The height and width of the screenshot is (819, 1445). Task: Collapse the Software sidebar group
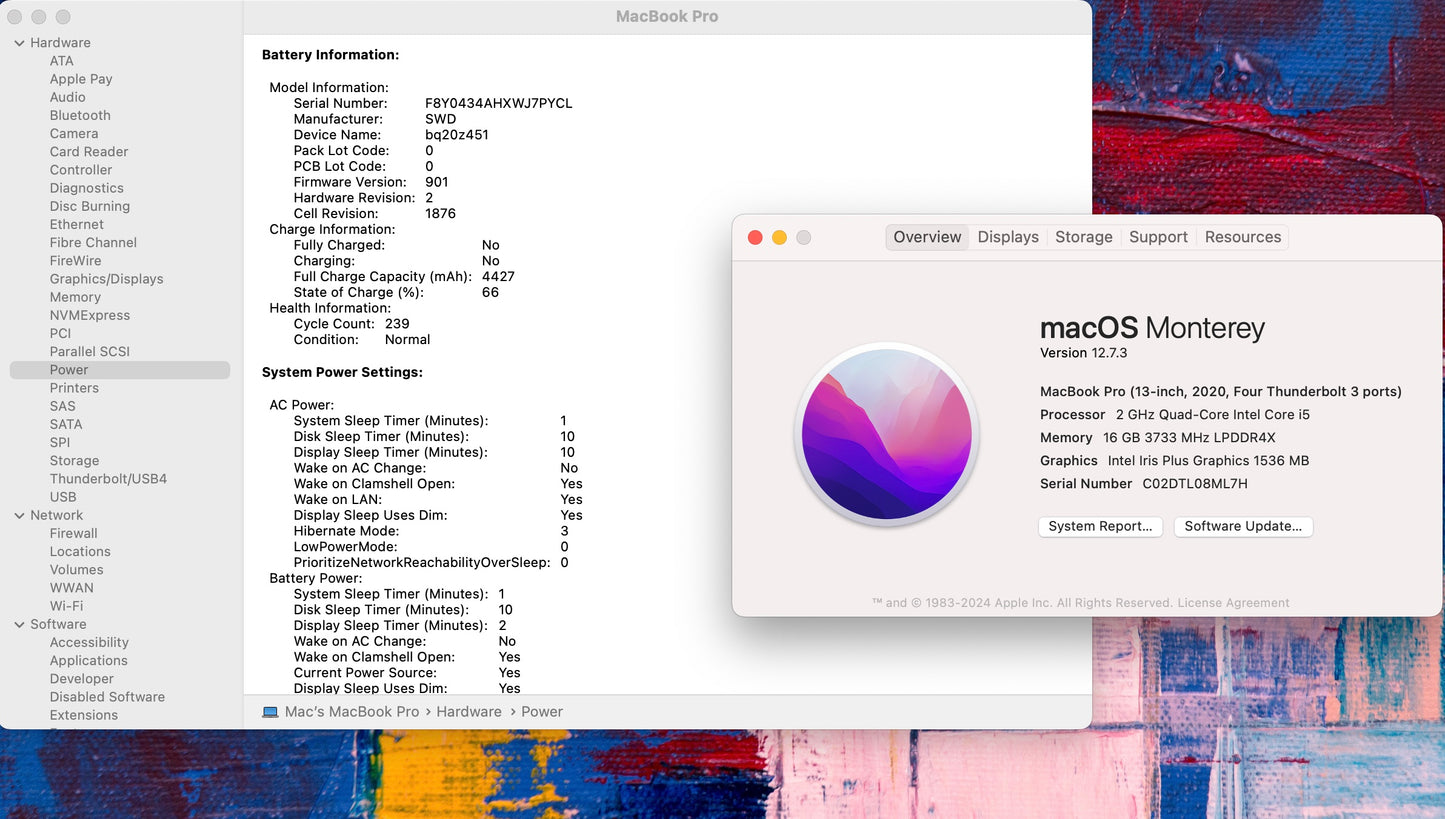[19, 625]
